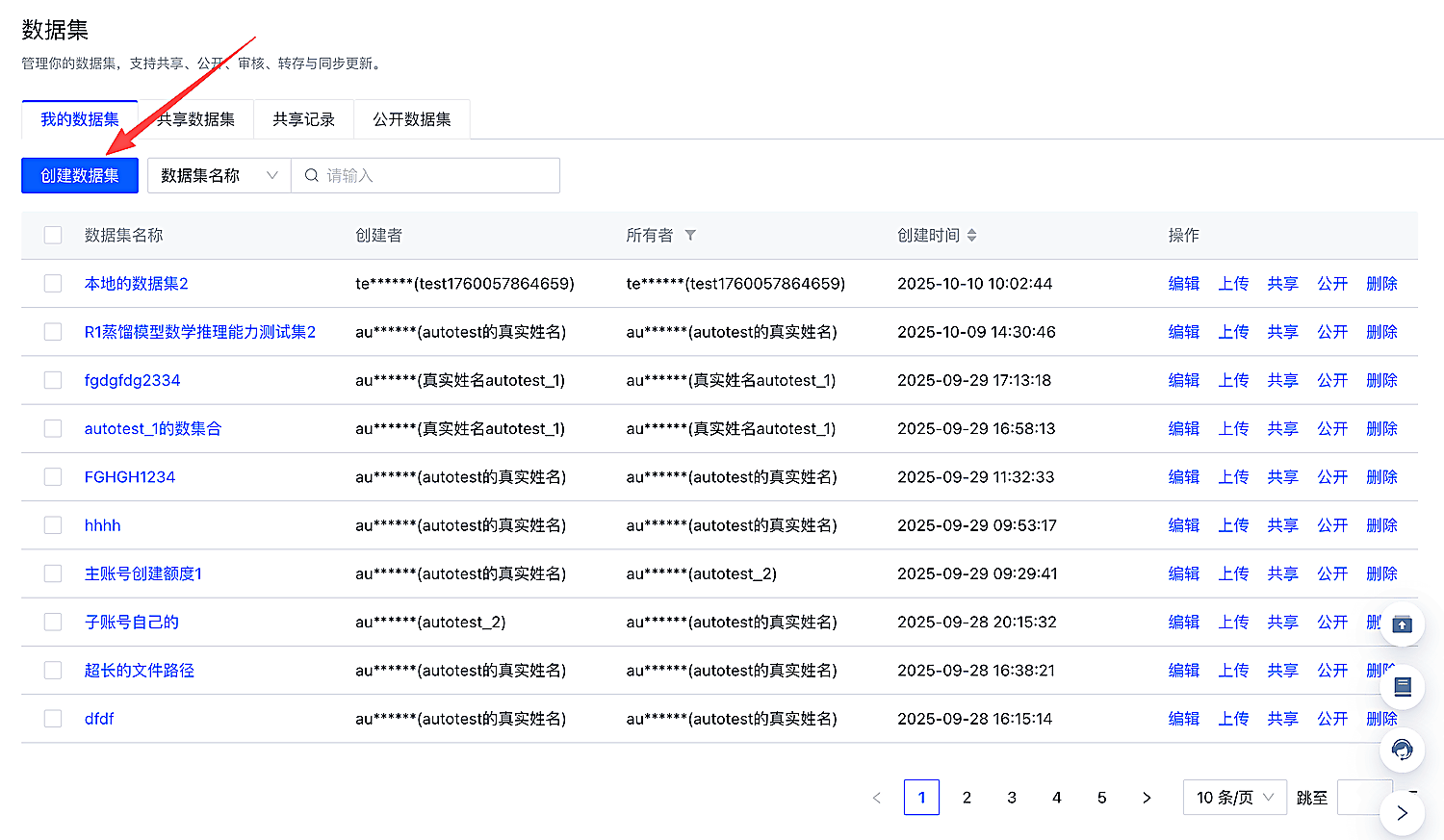Click 共享 for 主账号创建额度1
The height and width of the screenshot is (840, 1444).
(x=1283, y=573)
